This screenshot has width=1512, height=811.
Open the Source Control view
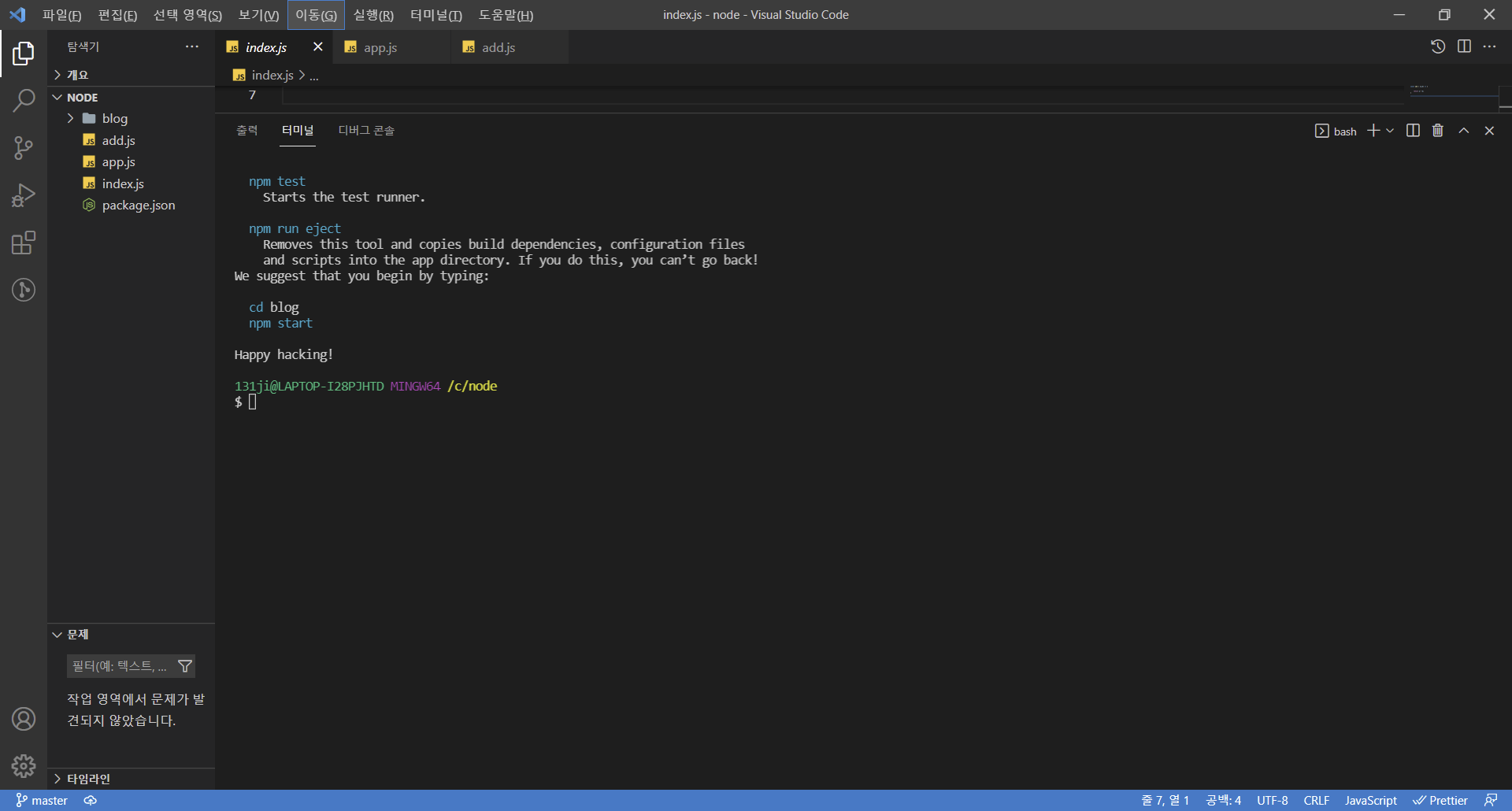click(24, 148)
